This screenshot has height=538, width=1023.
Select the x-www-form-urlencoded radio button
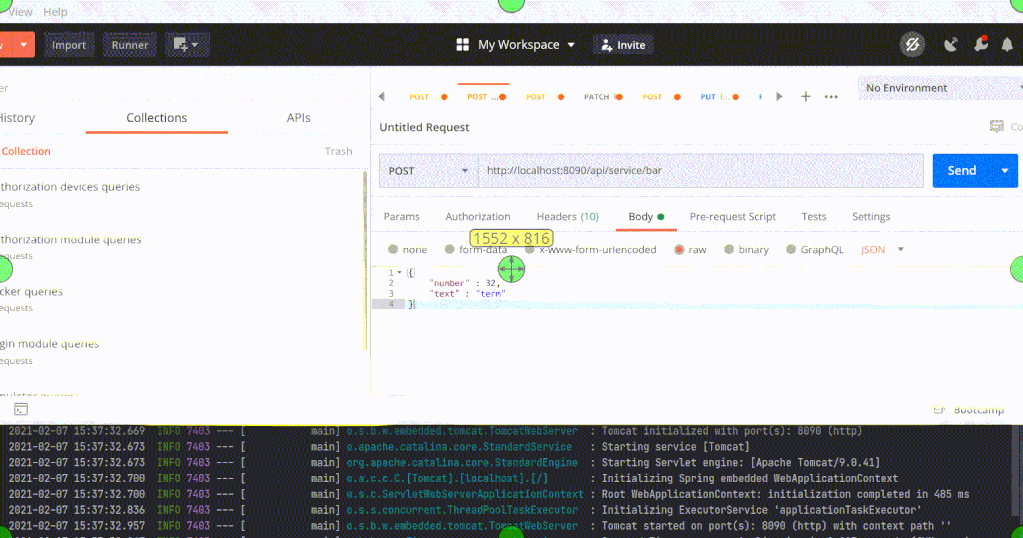click(x=530, y=249)
